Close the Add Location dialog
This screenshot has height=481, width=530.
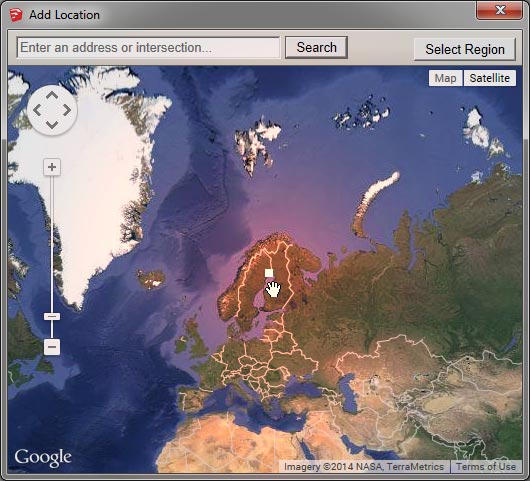(500, 10)
